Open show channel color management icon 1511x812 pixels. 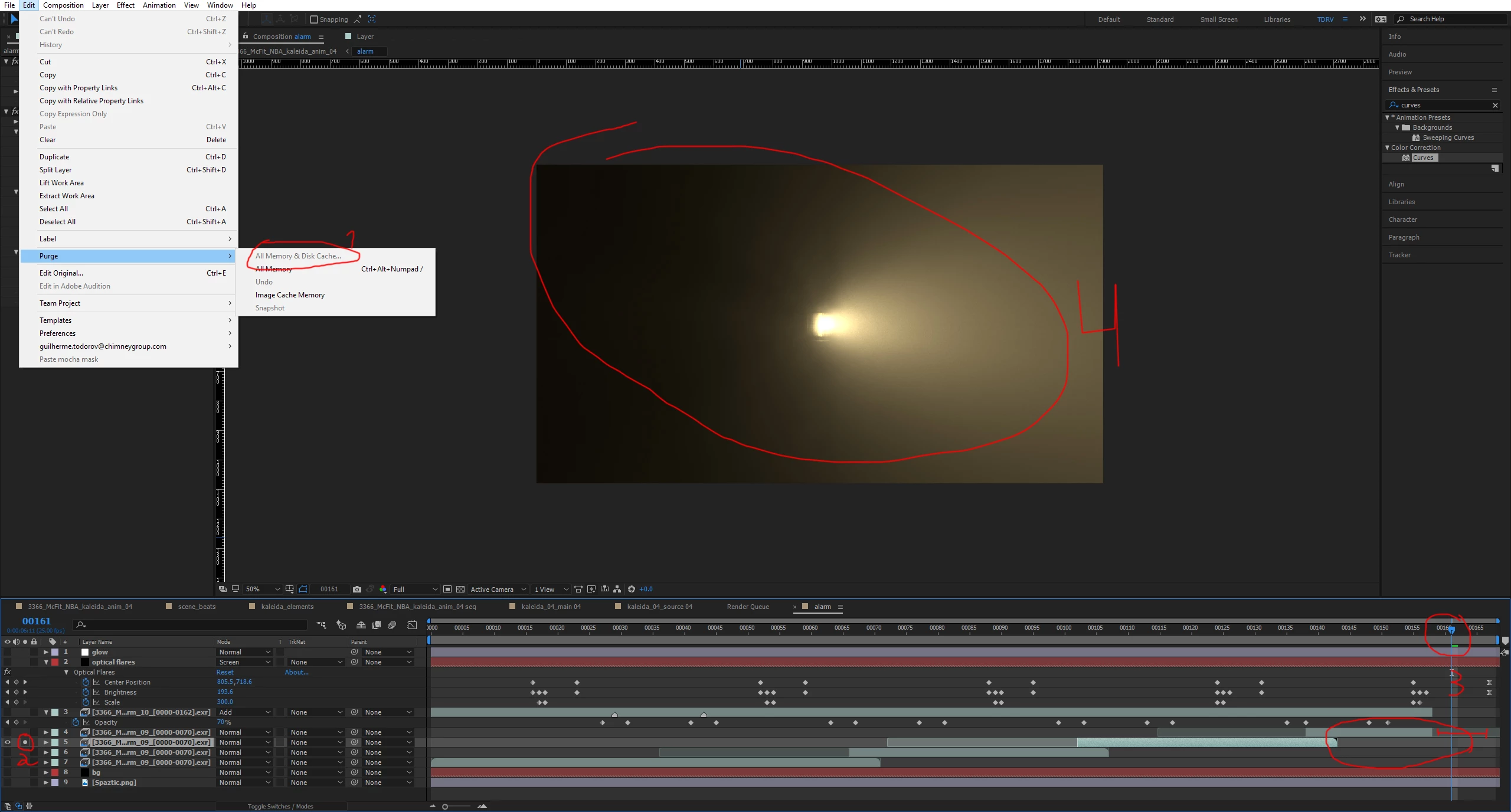383,589
